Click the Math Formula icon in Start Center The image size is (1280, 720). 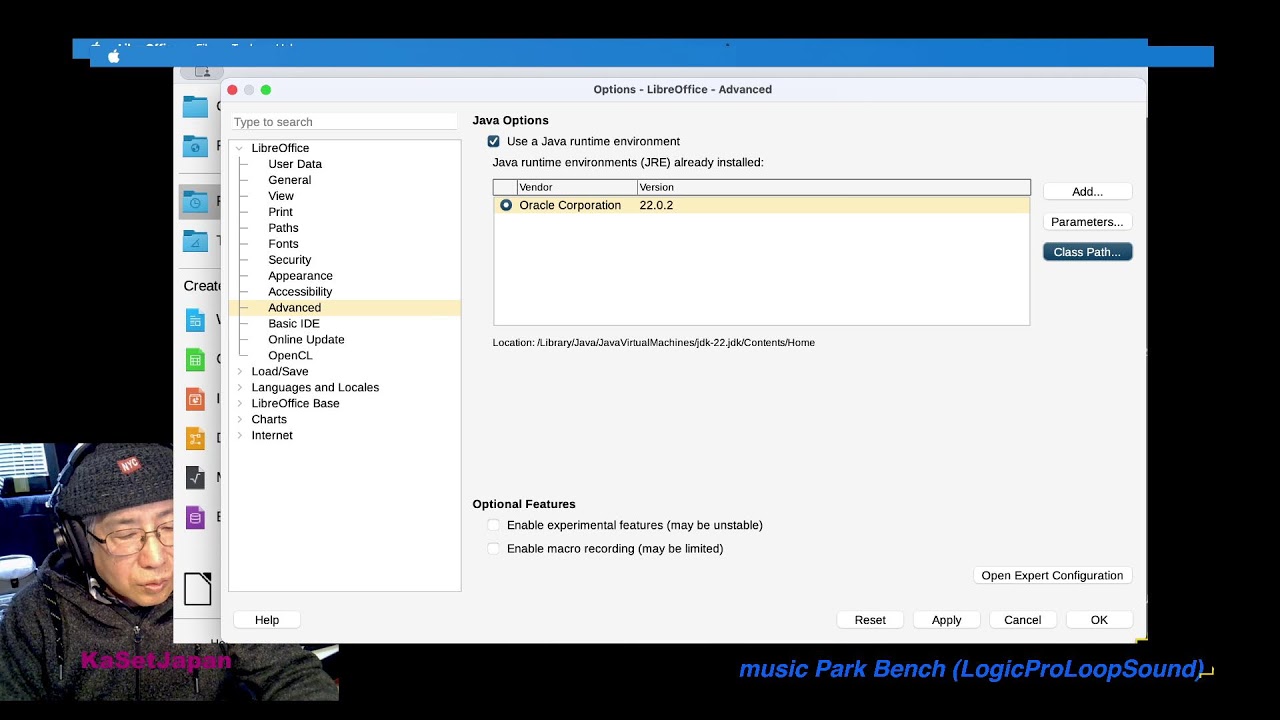tap(195, 478)
